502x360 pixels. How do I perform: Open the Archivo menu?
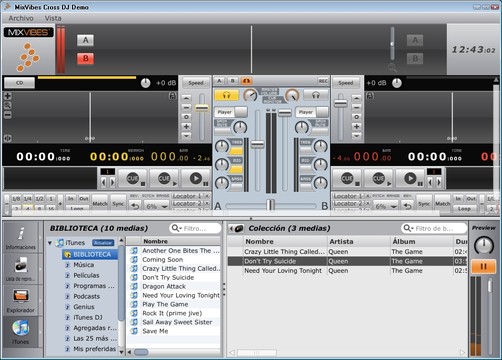pyautogui.click(x=21, y=18)
